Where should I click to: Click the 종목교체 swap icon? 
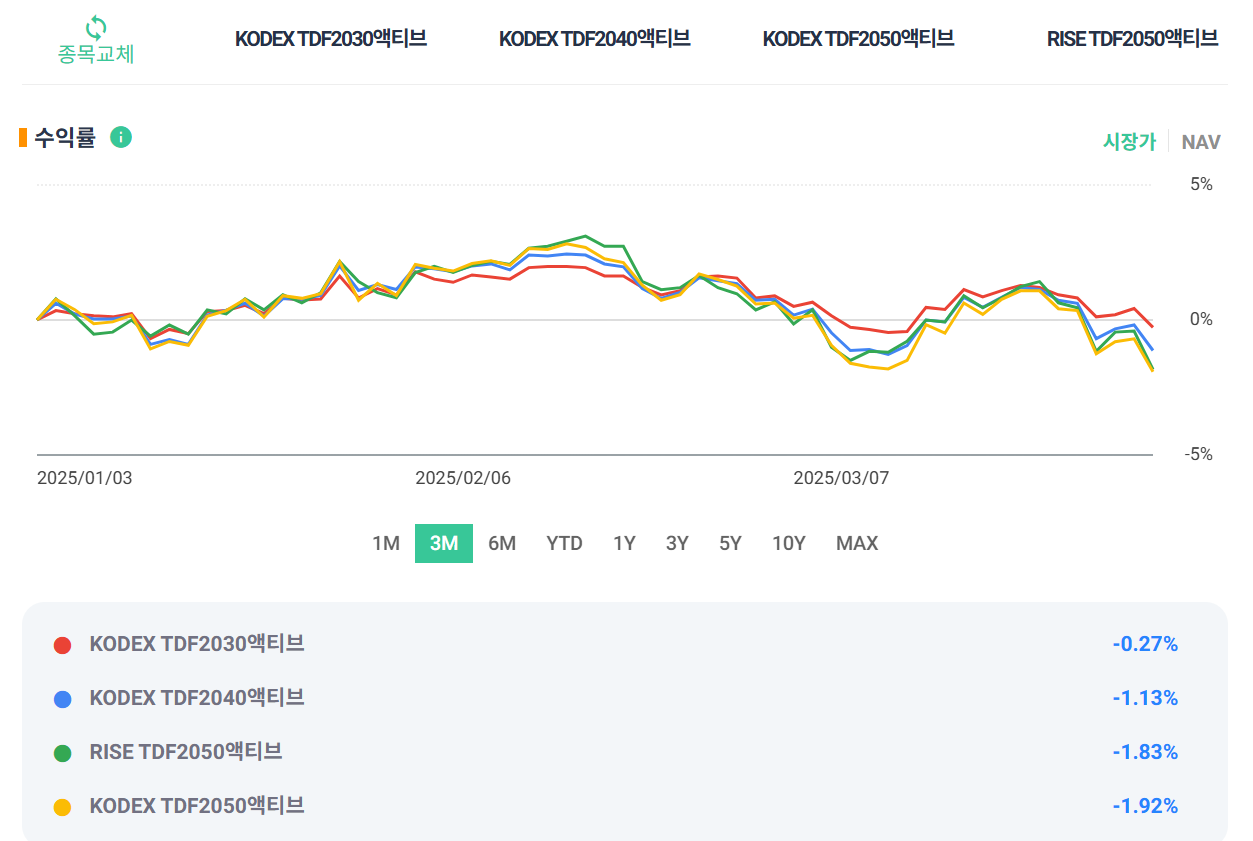click(96, 27)
